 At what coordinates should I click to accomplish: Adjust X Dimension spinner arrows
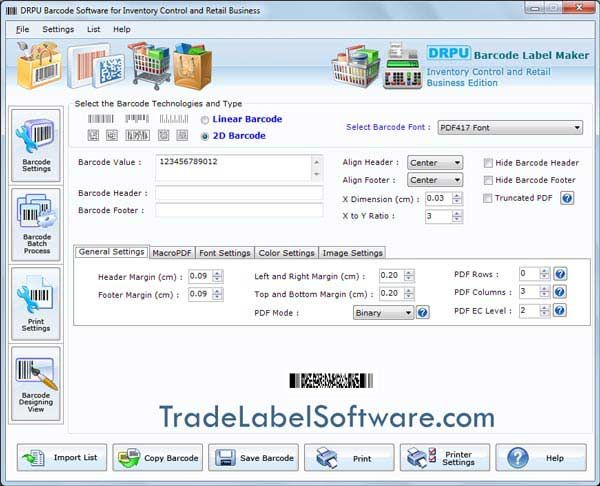[457, 198]
